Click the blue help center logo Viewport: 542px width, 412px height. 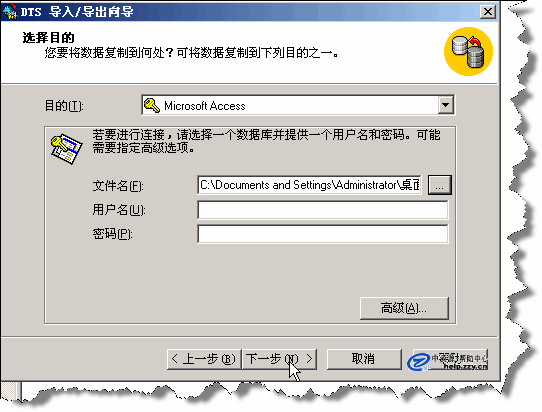(418, 362)
